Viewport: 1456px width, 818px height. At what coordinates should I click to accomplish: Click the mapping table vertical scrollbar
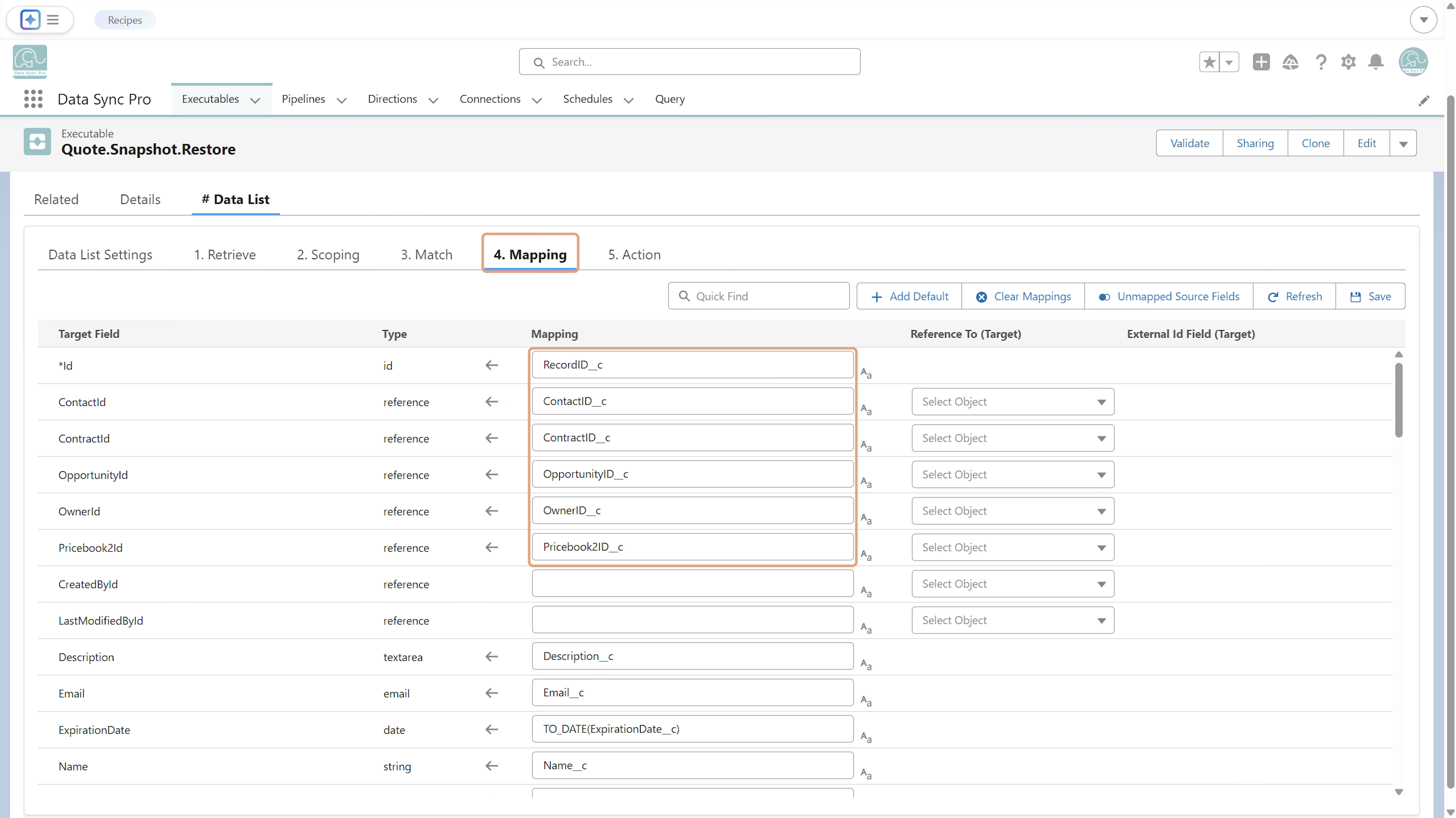[x=1398, y=400]
